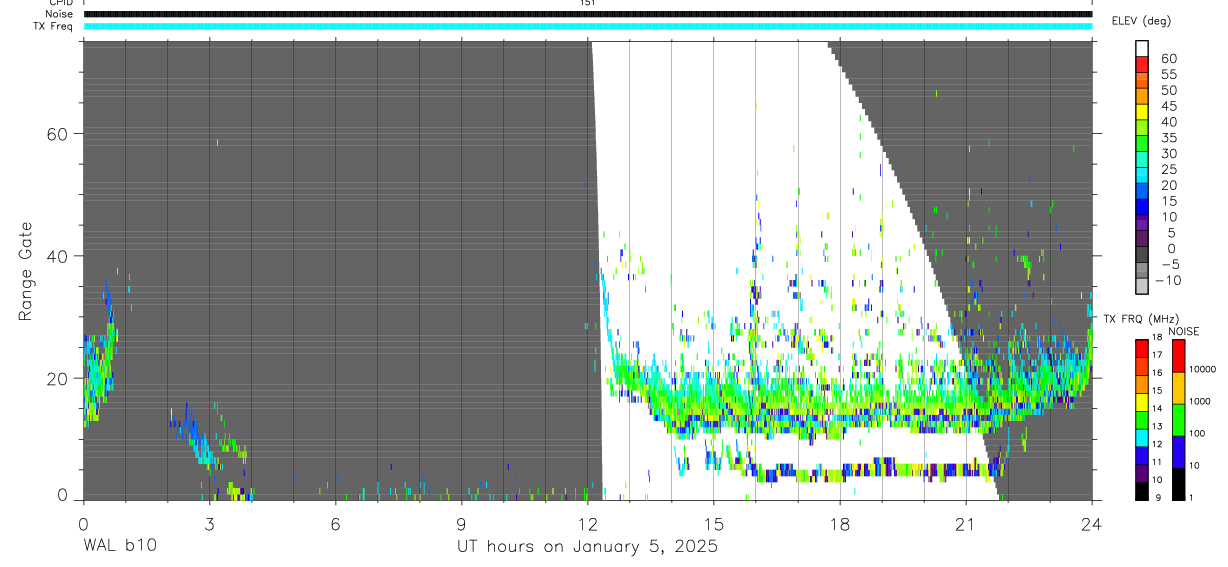Select the green 100 noise level block

pyautogui.click(x=1177, y=419)
